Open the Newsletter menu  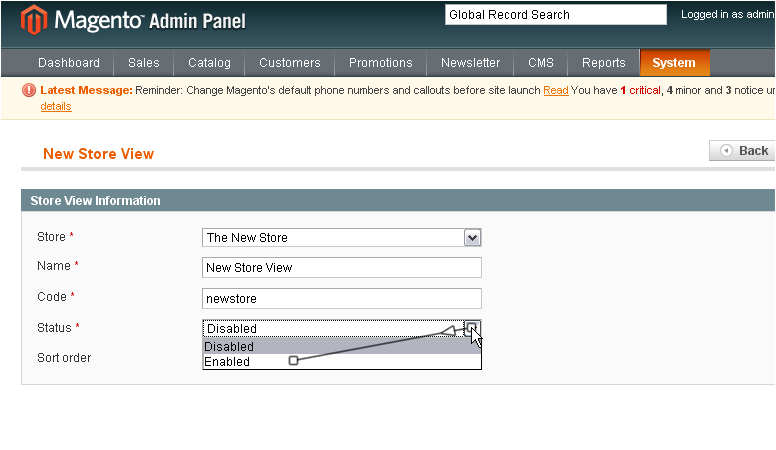(471, 63)
